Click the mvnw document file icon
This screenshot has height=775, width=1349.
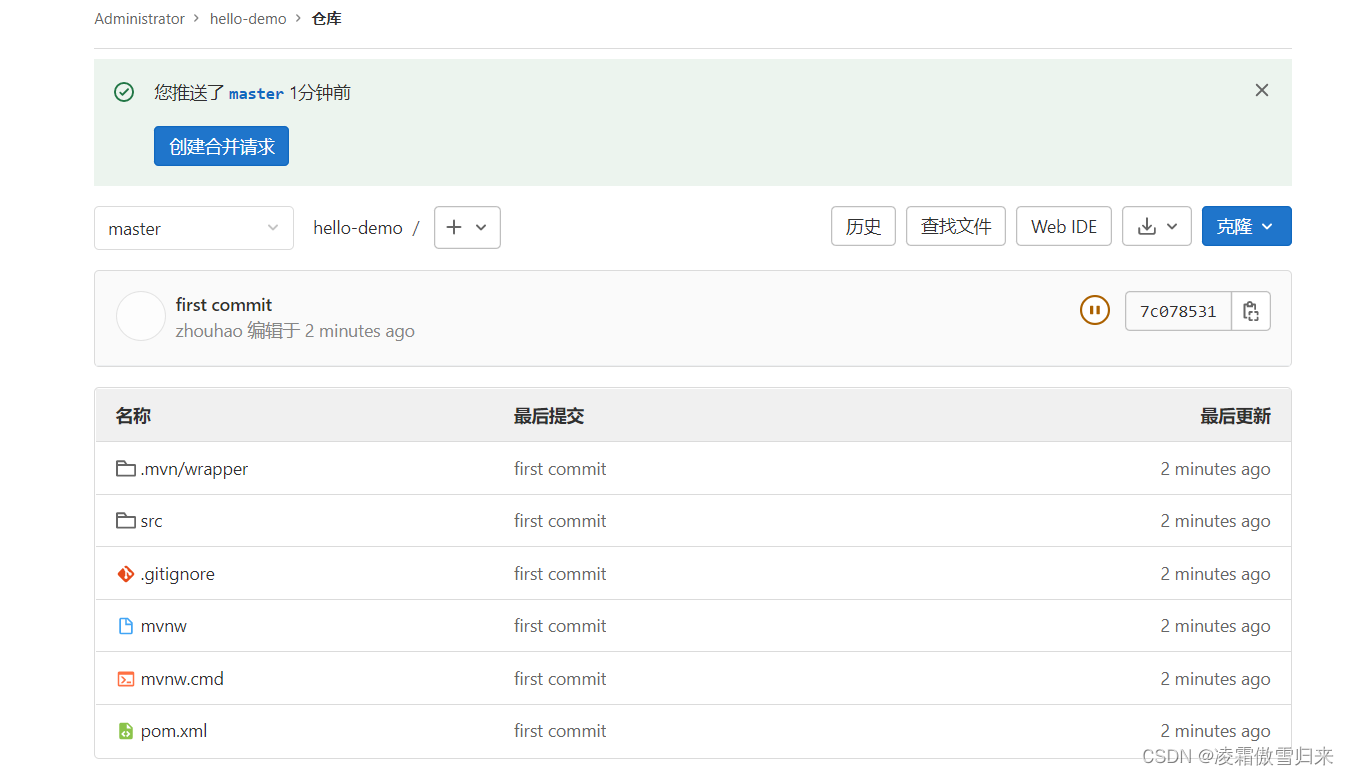(x=125, y=626)
